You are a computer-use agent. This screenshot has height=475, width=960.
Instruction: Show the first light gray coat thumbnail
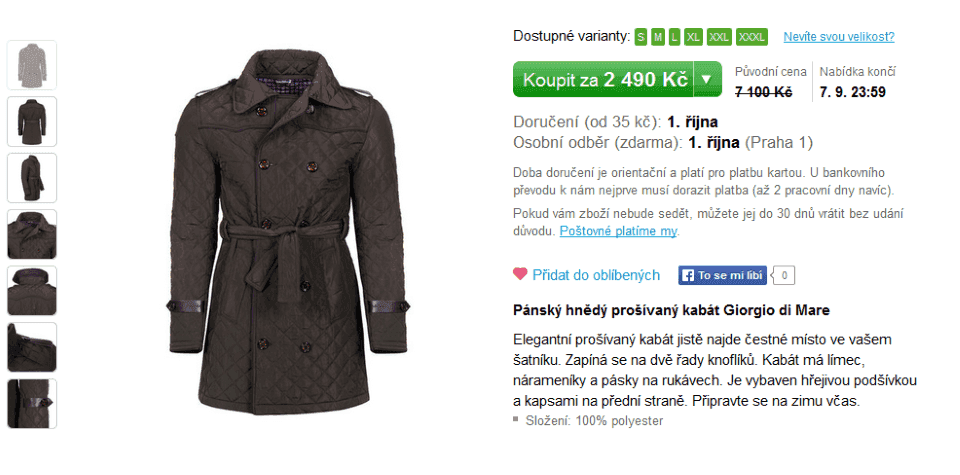point(32,65)
